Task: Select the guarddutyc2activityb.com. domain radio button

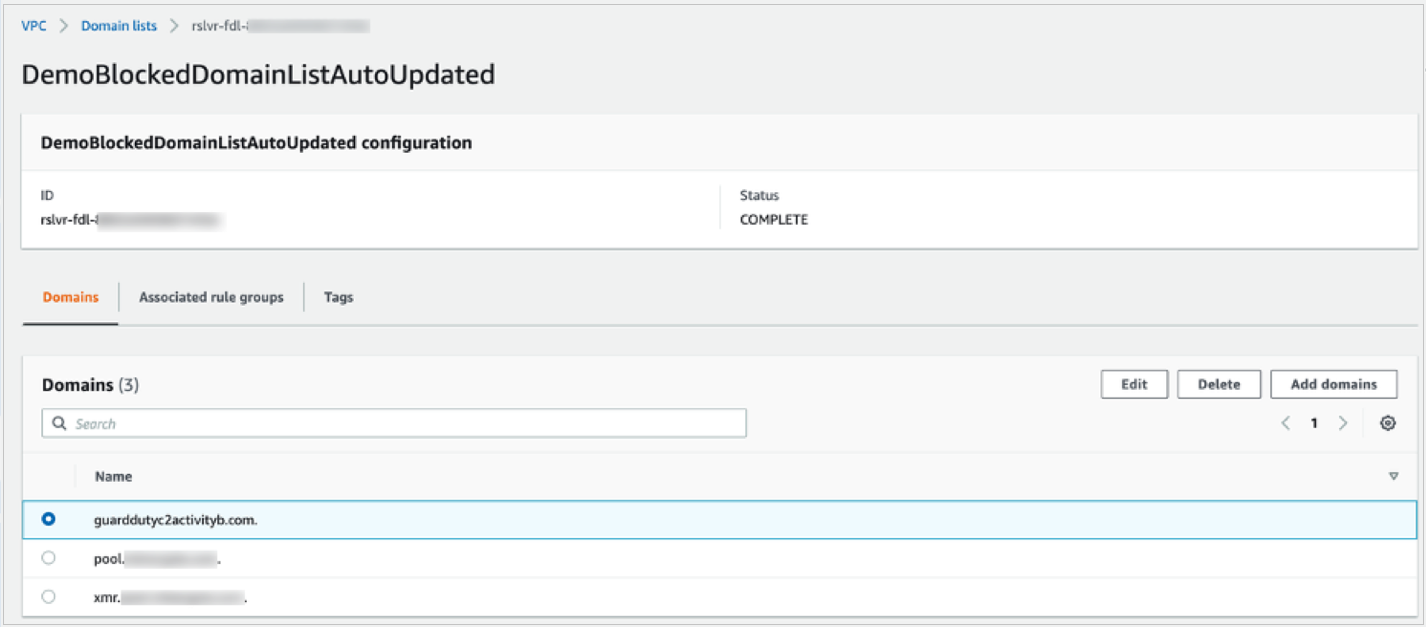Action: click(x=48, y=519)
